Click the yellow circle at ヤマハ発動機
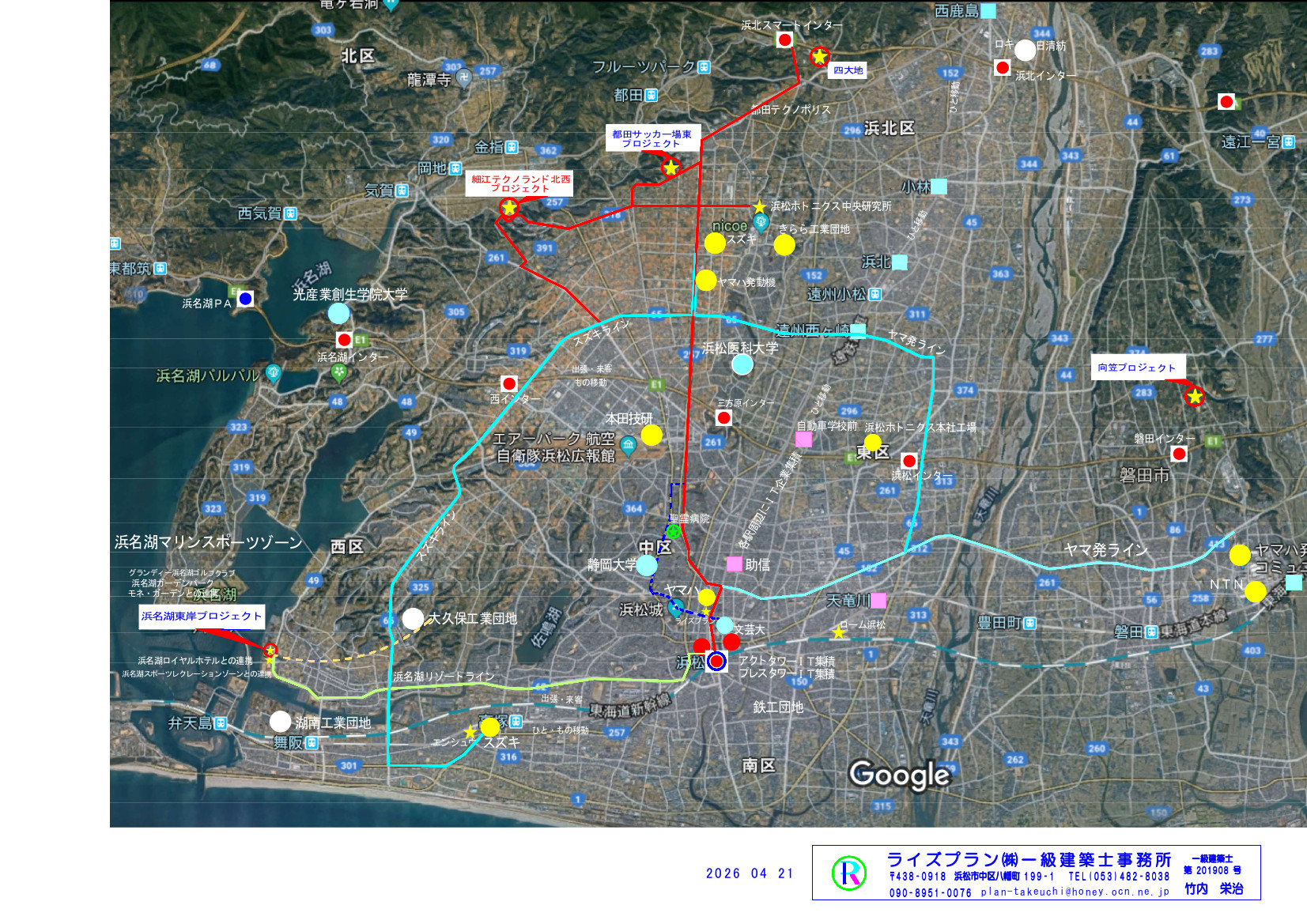The height and width of the screenshot is (924, 1307). (706, 280)
